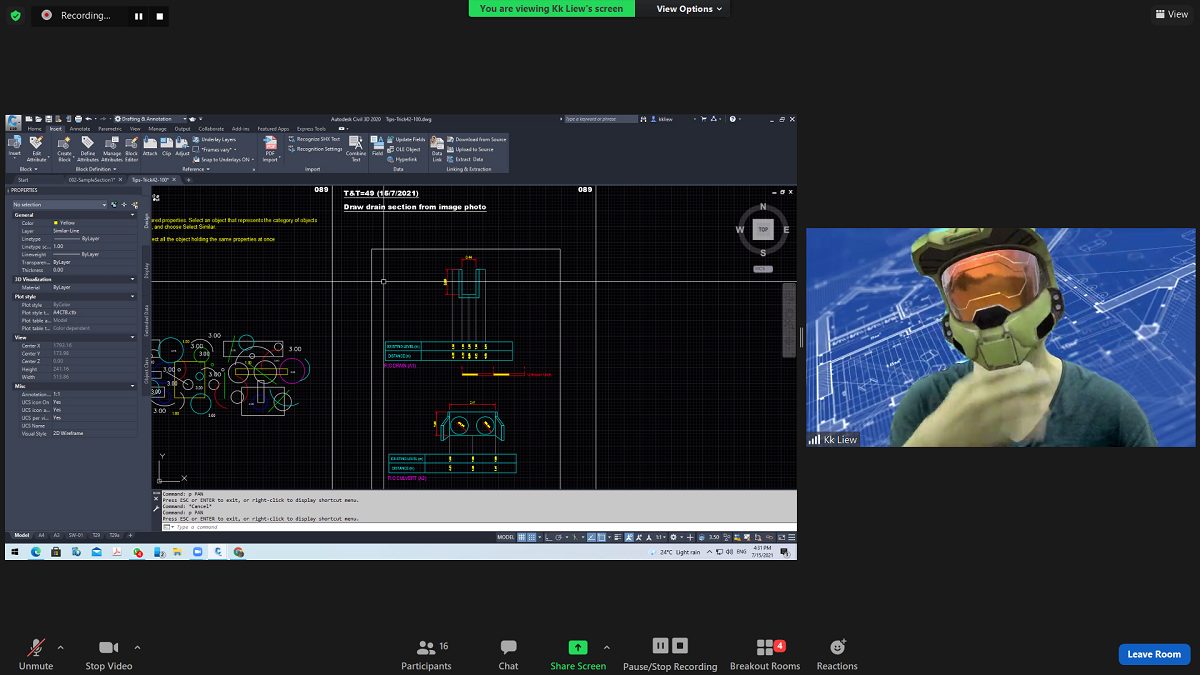The width and height of the screenshot is (1200, 675).
Task: Toggle 2D object snap in status bar
Action: 602,537
